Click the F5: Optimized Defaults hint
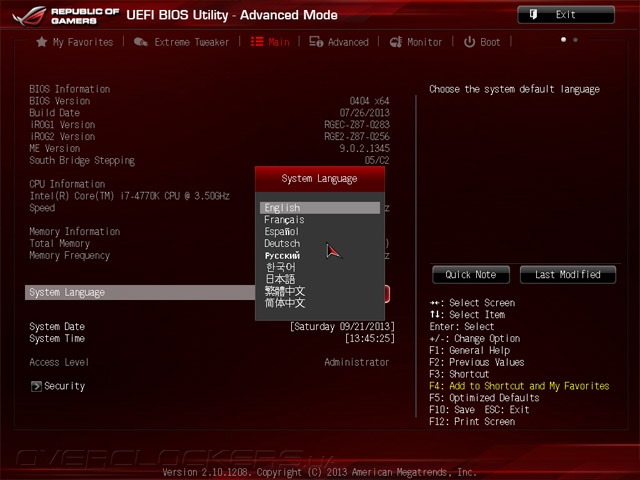Image resolution: width=640 pixels, height=480 pixels. coord(484,398)
